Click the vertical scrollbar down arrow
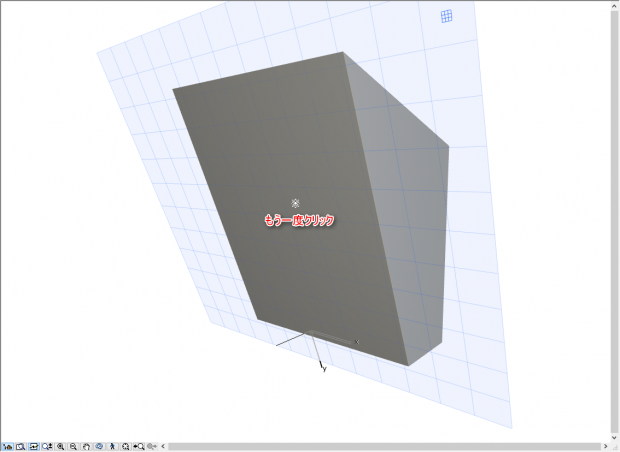 [615, 438]
